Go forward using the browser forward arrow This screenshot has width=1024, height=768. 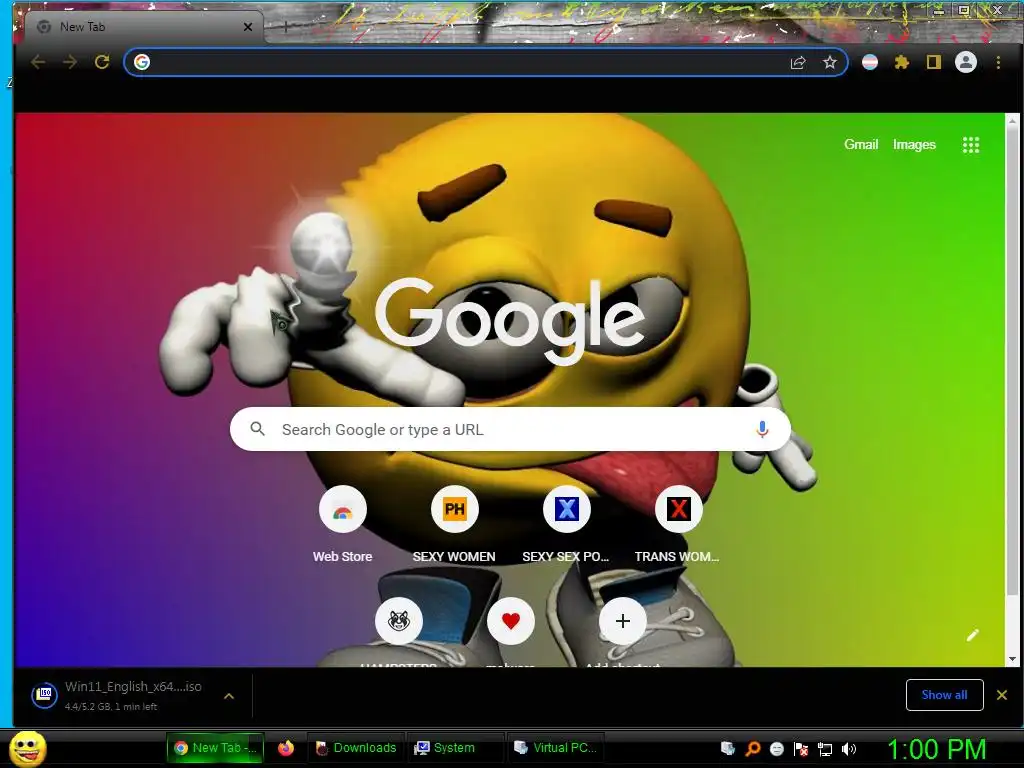(x=70, y=62)
